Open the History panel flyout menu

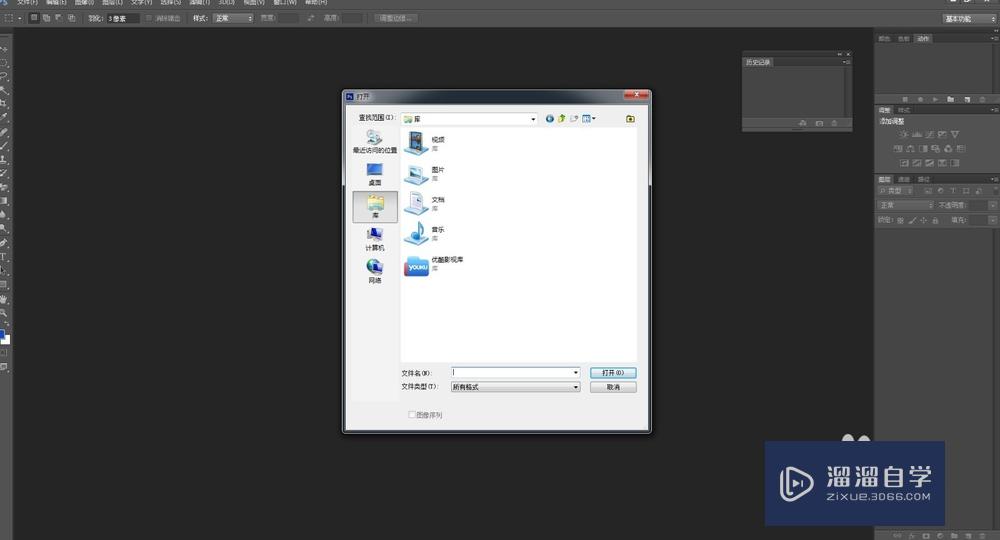click(846, 62)
